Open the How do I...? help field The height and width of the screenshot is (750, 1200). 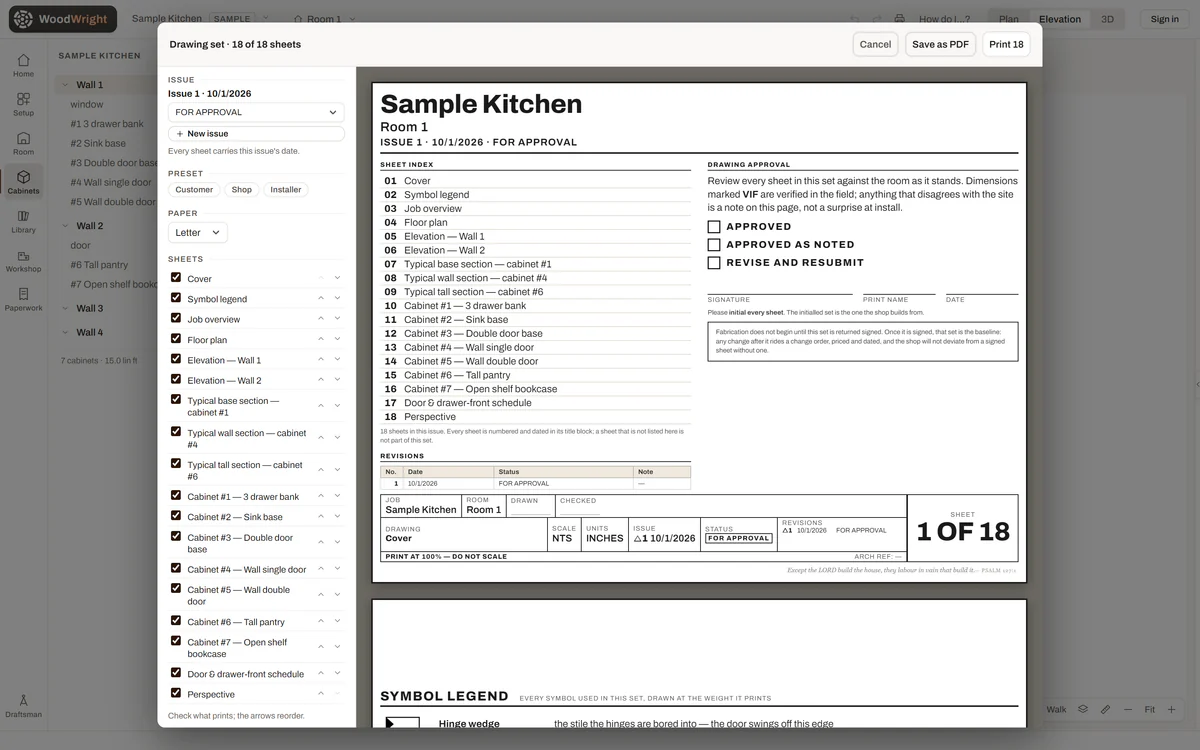pyautogui.click(x=944, y=19)
